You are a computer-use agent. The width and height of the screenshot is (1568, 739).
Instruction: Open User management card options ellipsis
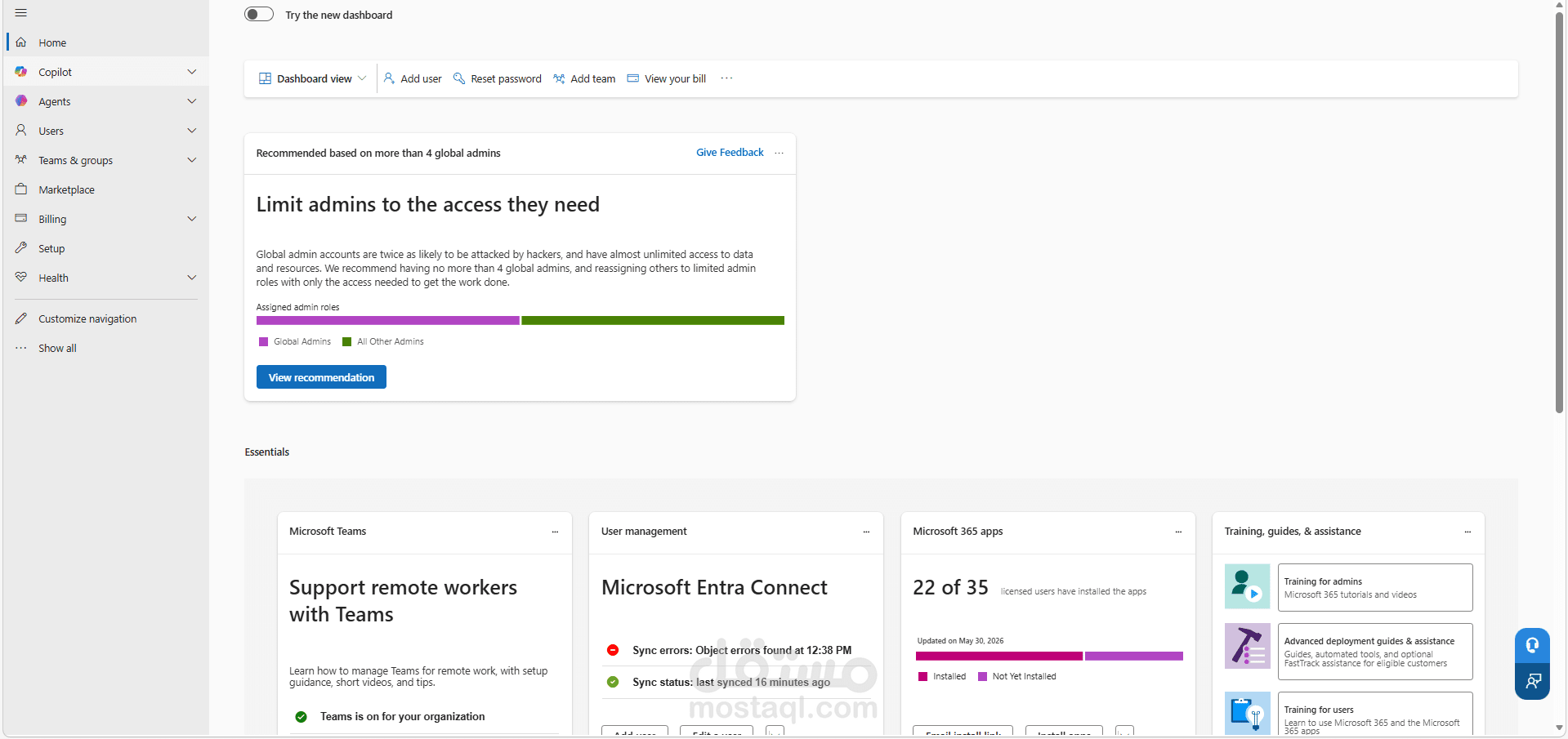coord(866,532)
